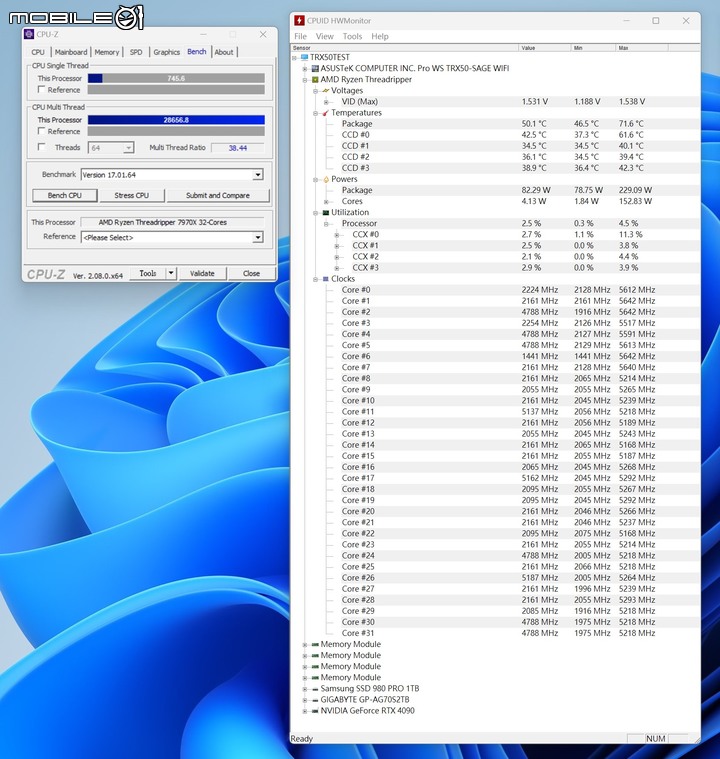Click the multi thread score bar 28656.8
Screen dimensions: 720x759
coord(176,120)
